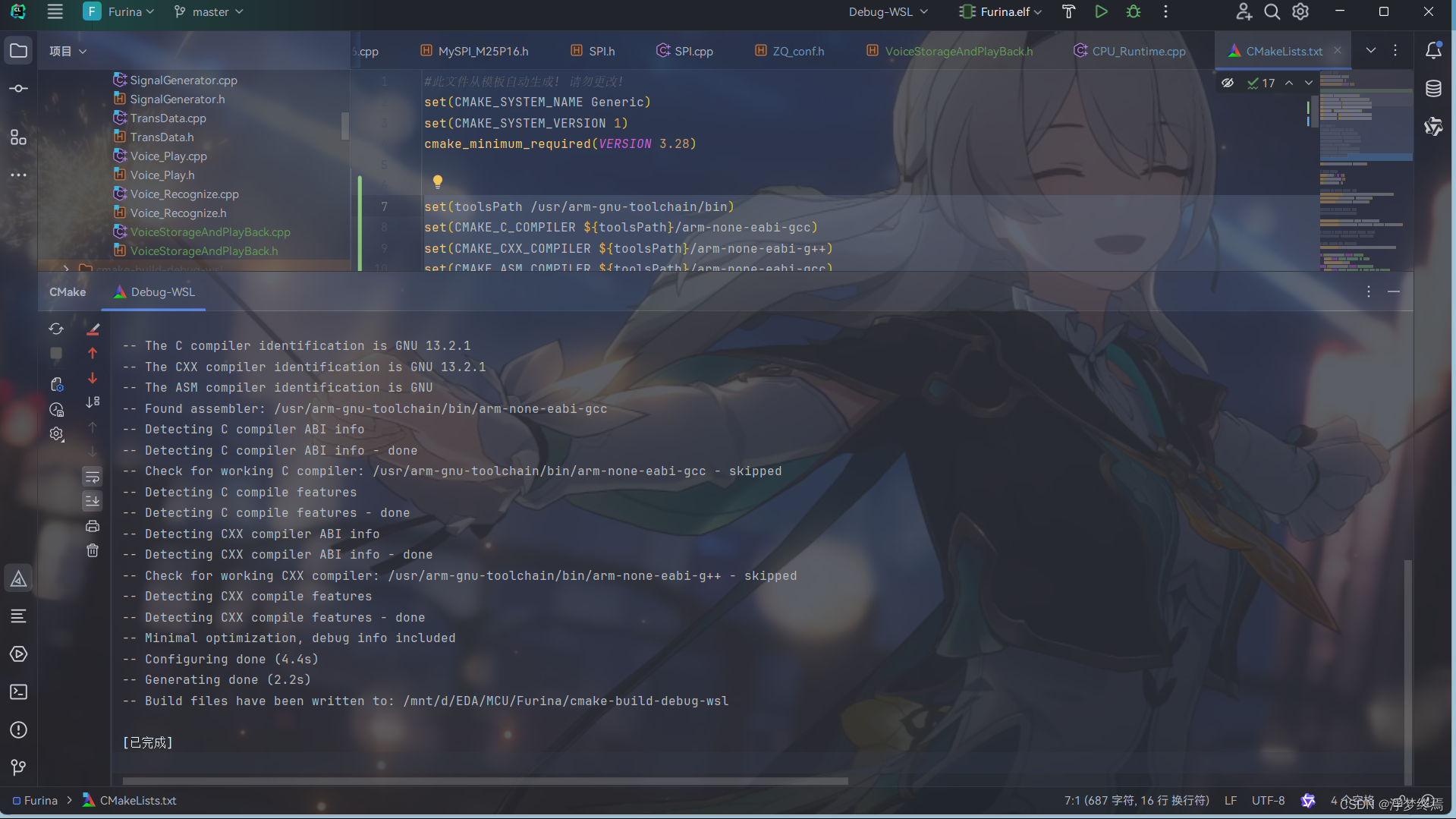Clear all output with trash icon

tap(93, 550)
